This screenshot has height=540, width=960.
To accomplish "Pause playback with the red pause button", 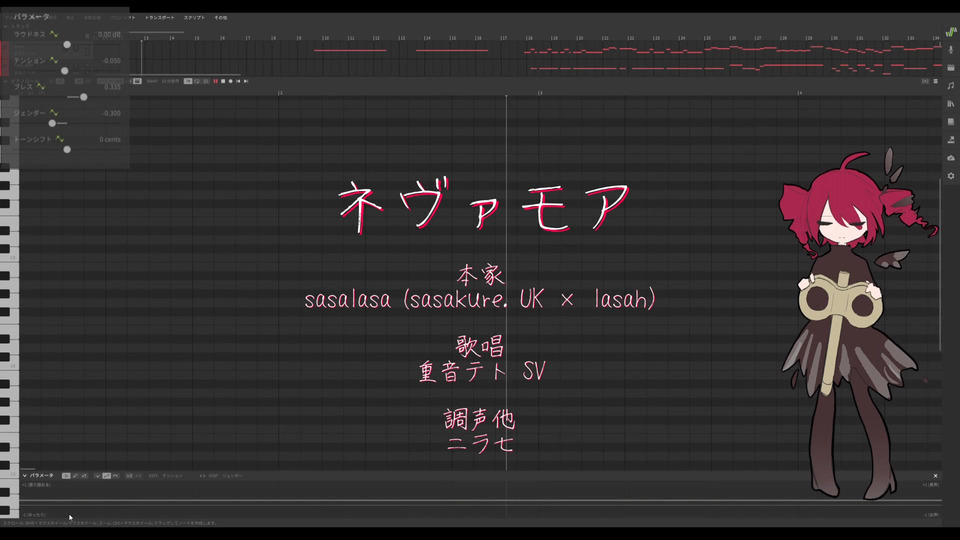I will tap(216, 81).
